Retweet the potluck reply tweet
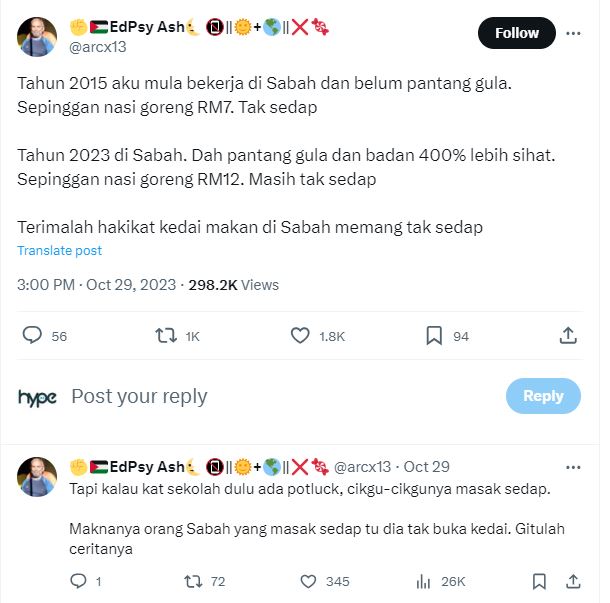610x603 pixels. pos(194,581)
